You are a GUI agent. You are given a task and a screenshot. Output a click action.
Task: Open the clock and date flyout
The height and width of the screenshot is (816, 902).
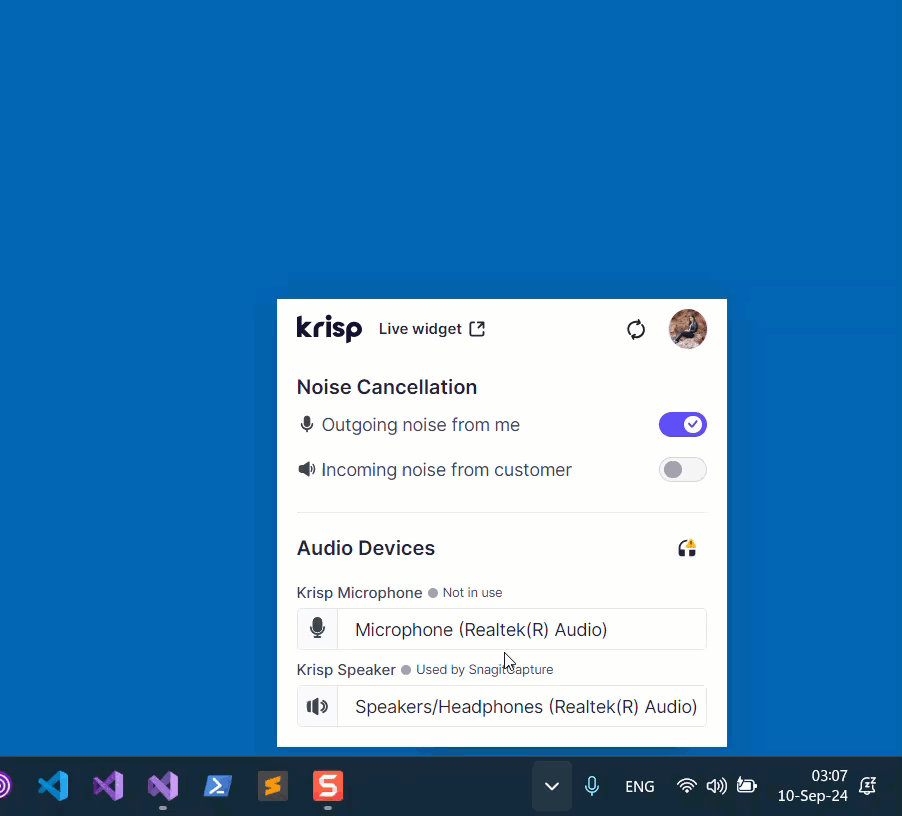click(x=812, y=786)
